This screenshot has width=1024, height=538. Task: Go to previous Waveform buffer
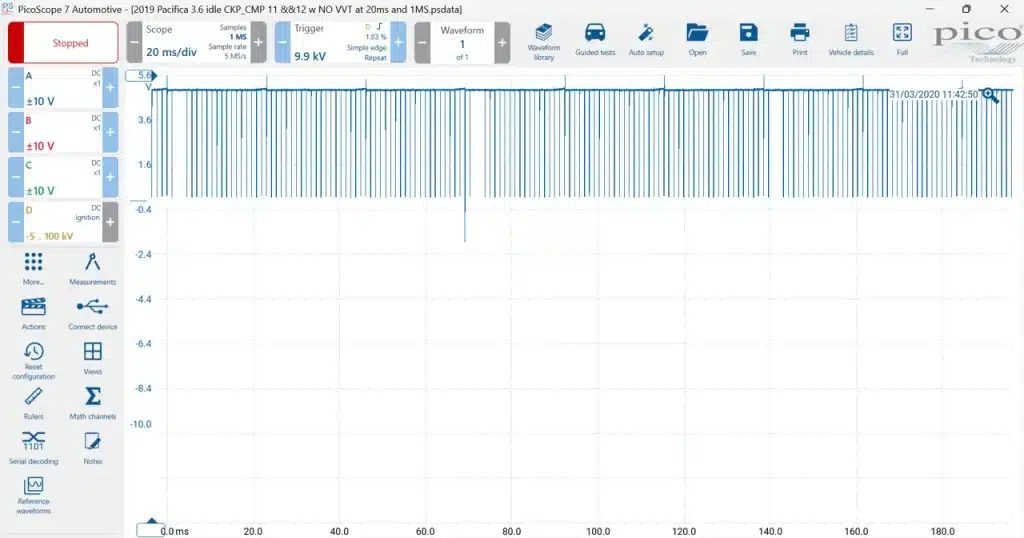422,42
